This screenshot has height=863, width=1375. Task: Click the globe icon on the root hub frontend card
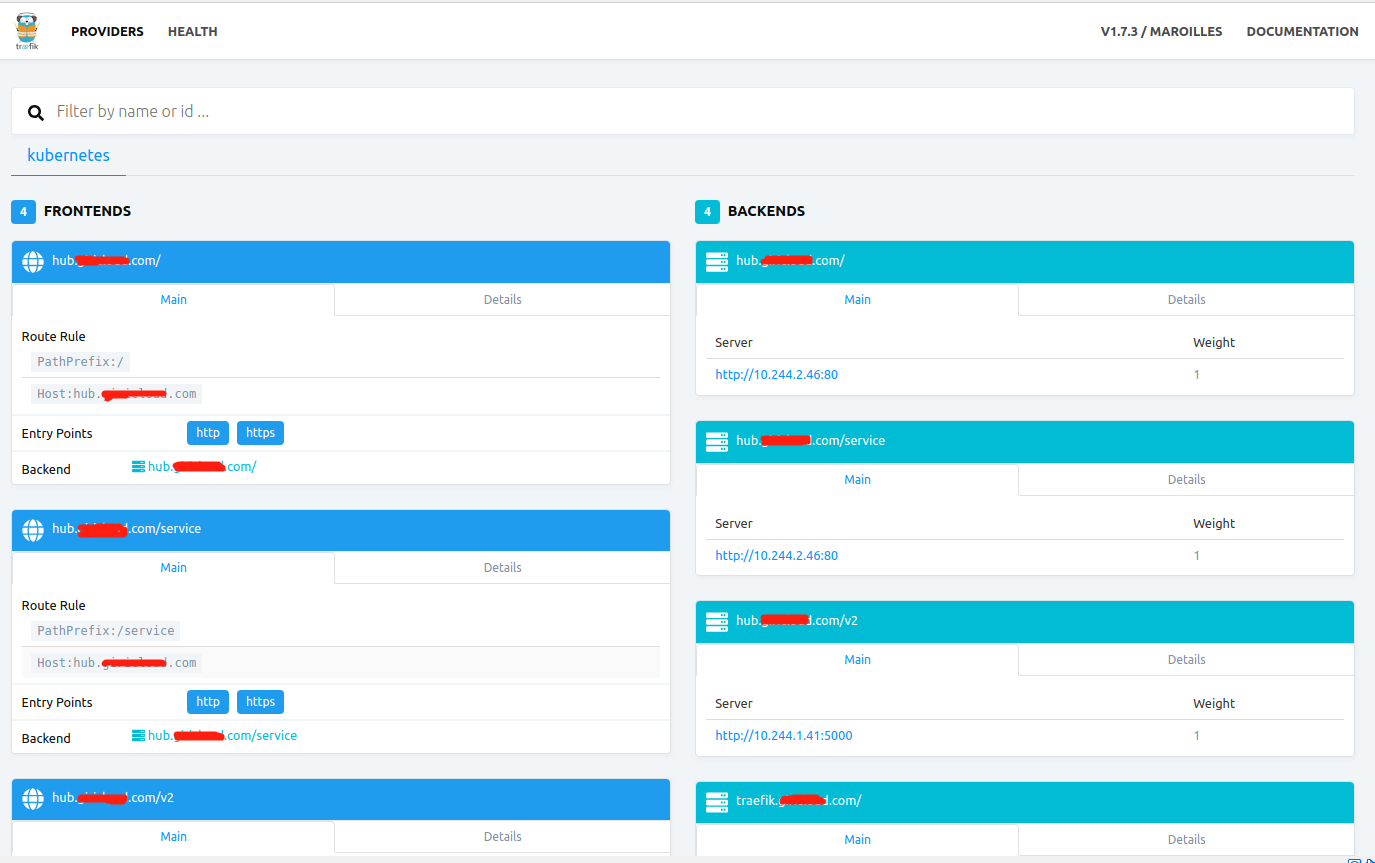coord(33,262)
